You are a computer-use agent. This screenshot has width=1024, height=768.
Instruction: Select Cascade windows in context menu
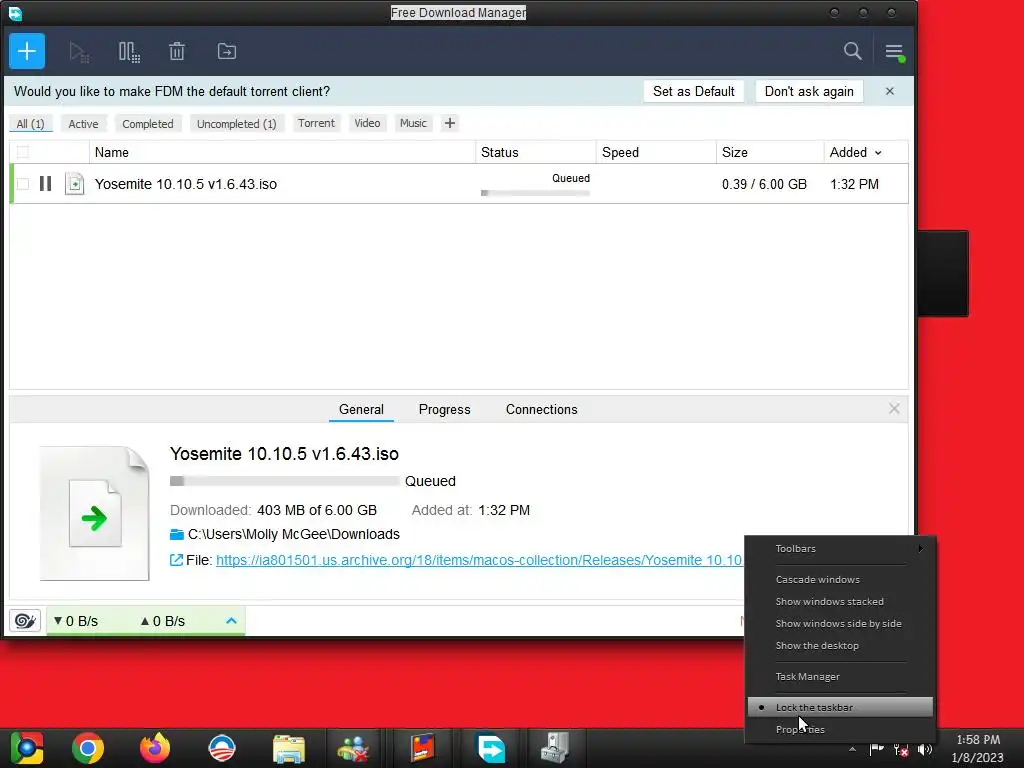(840, 579)
